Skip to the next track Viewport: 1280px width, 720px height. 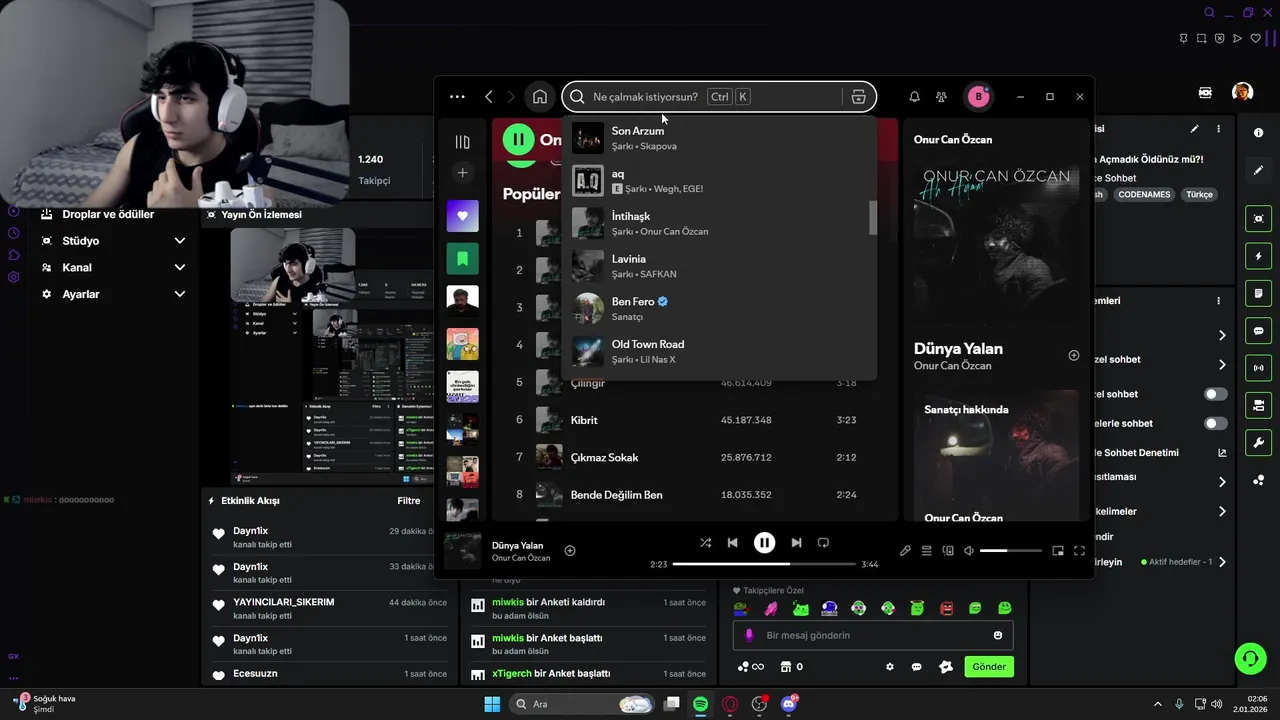pos(796,543)
